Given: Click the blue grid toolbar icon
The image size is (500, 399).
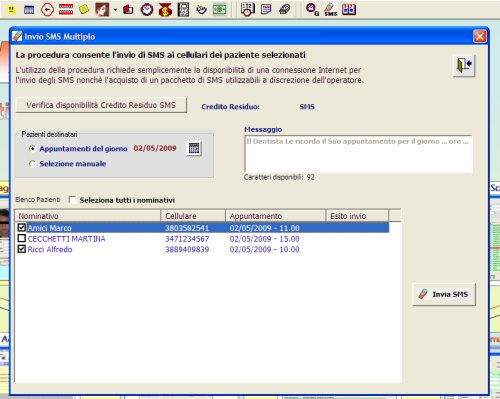Looking at the screenshot, I should 29,10.
